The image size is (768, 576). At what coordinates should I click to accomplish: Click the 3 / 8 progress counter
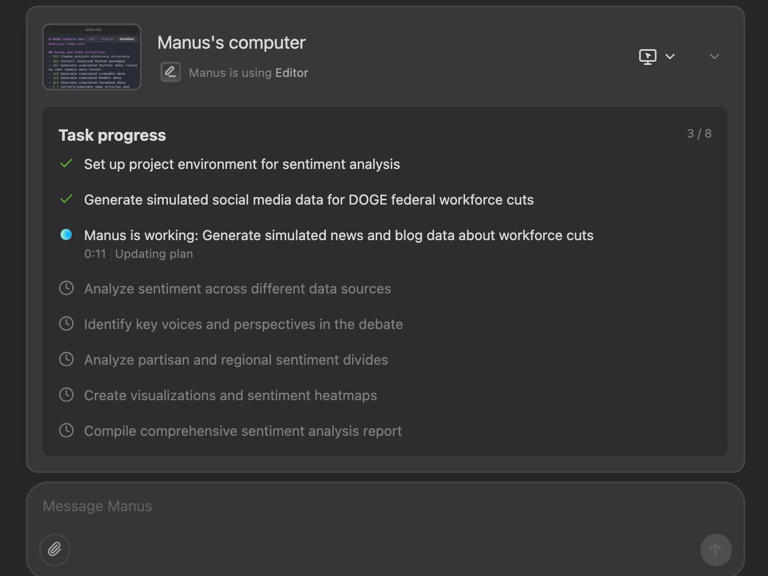coord(699,133)
